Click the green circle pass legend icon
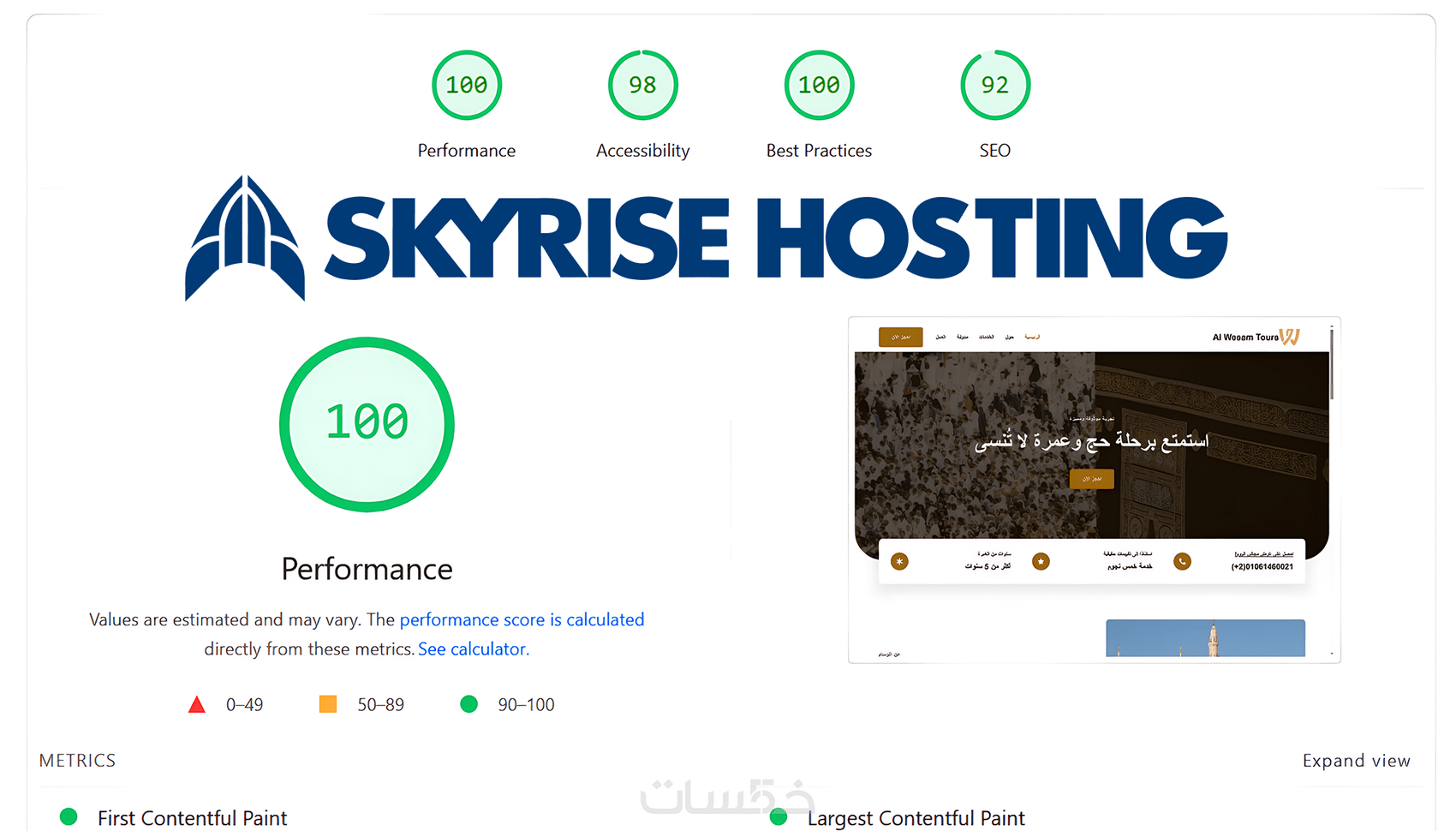The height and width of the screenshot is (831, 1456). click(468, 704)
